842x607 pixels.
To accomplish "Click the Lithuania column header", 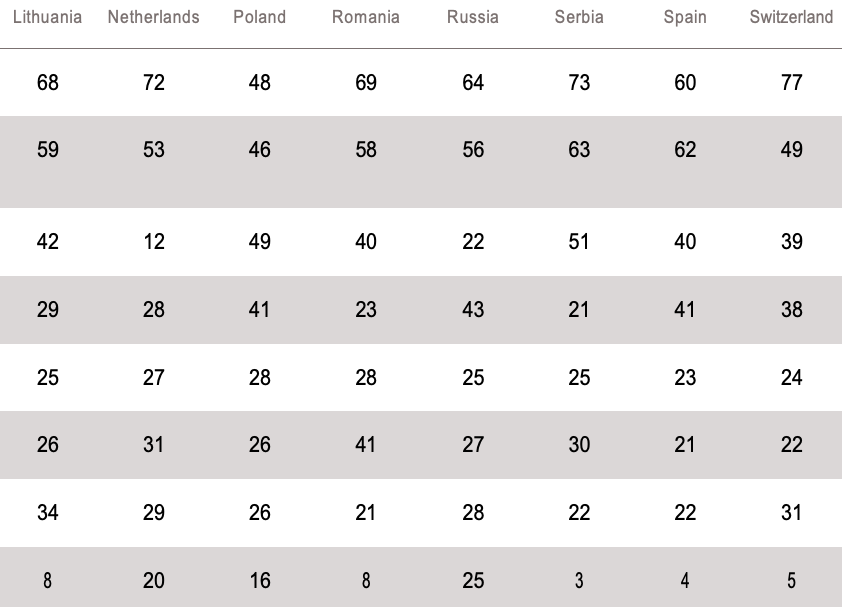I will (47, 17).
